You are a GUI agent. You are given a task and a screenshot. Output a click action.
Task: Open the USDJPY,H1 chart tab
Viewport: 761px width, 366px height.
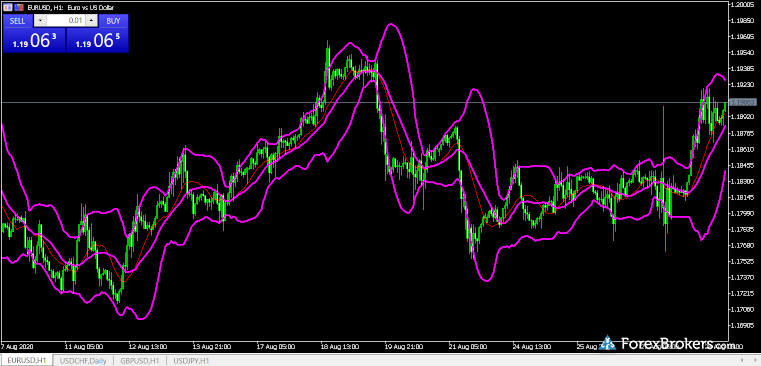coord(192,361)
